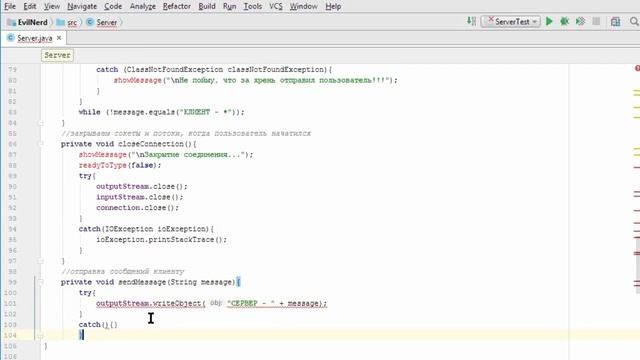Click the EvilNerd project icon in navigation bar
The image size is (640, 360).
11,22
